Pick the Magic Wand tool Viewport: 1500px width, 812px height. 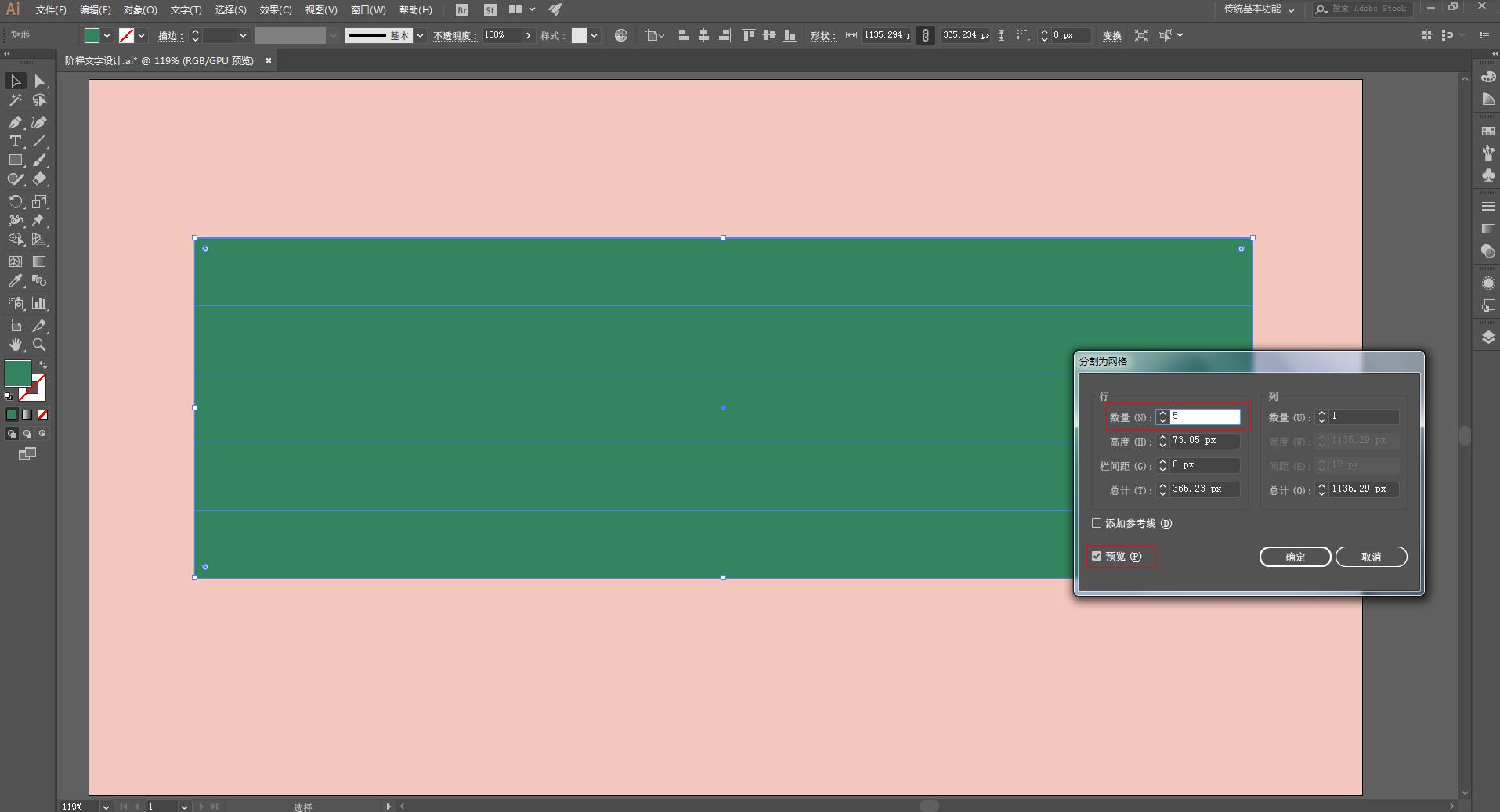[15, 100]
